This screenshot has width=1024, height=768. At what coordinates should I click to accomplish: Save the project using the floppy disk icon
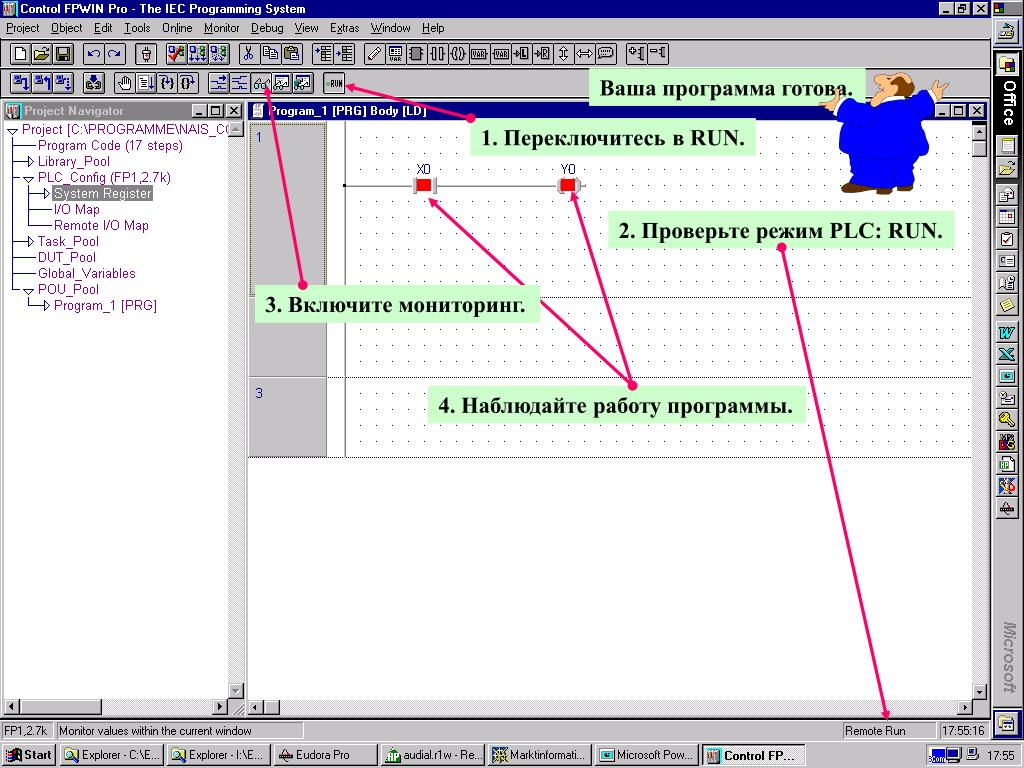[x=63, y=54]
